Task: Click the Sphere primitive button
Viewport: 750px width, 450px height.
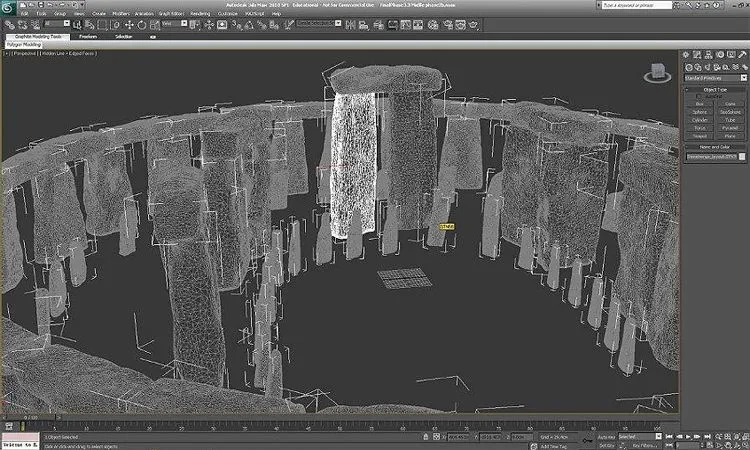Action: point(700,111)
